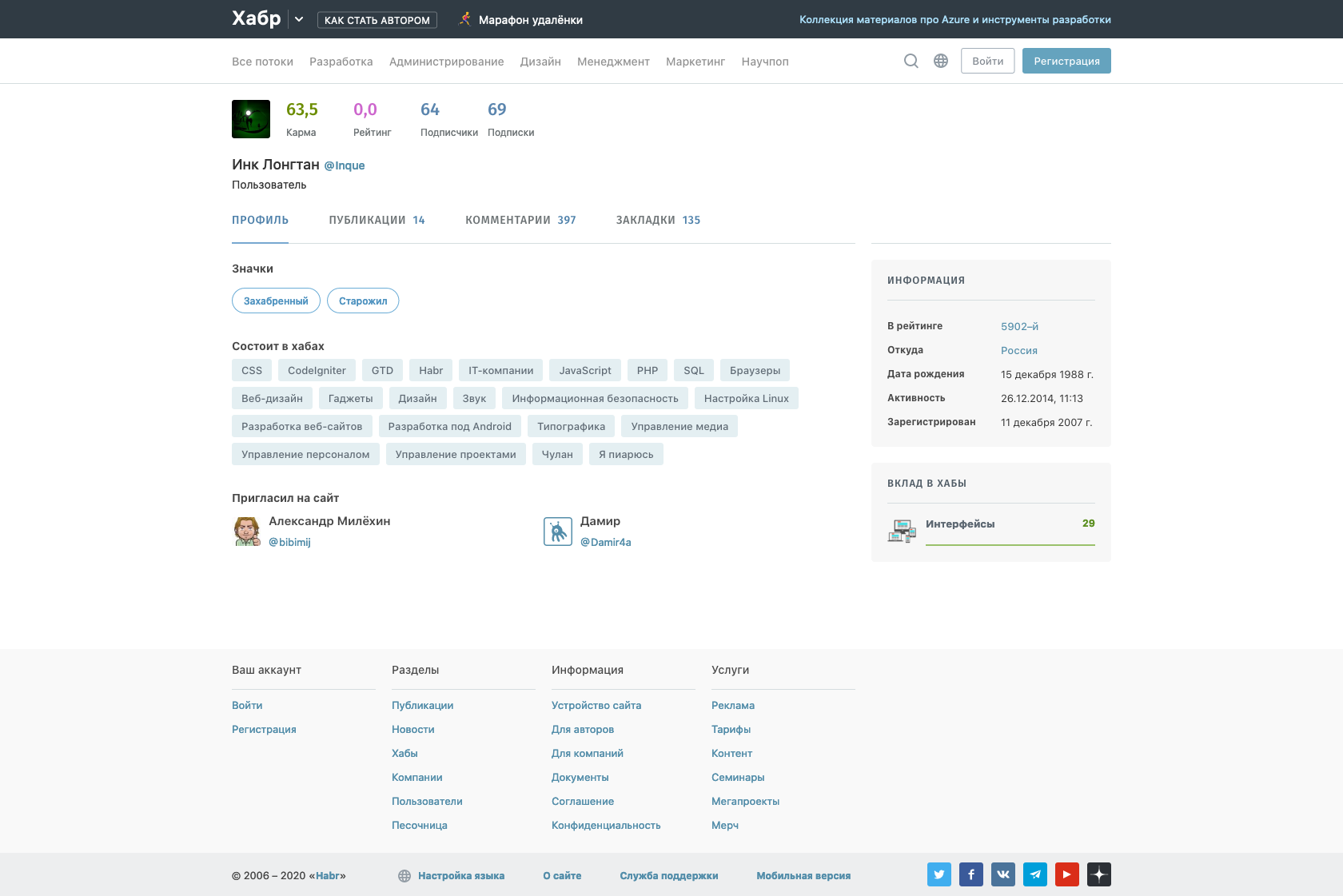
Task: Open Habr's VK page icon
Action: pos(1003,874)
